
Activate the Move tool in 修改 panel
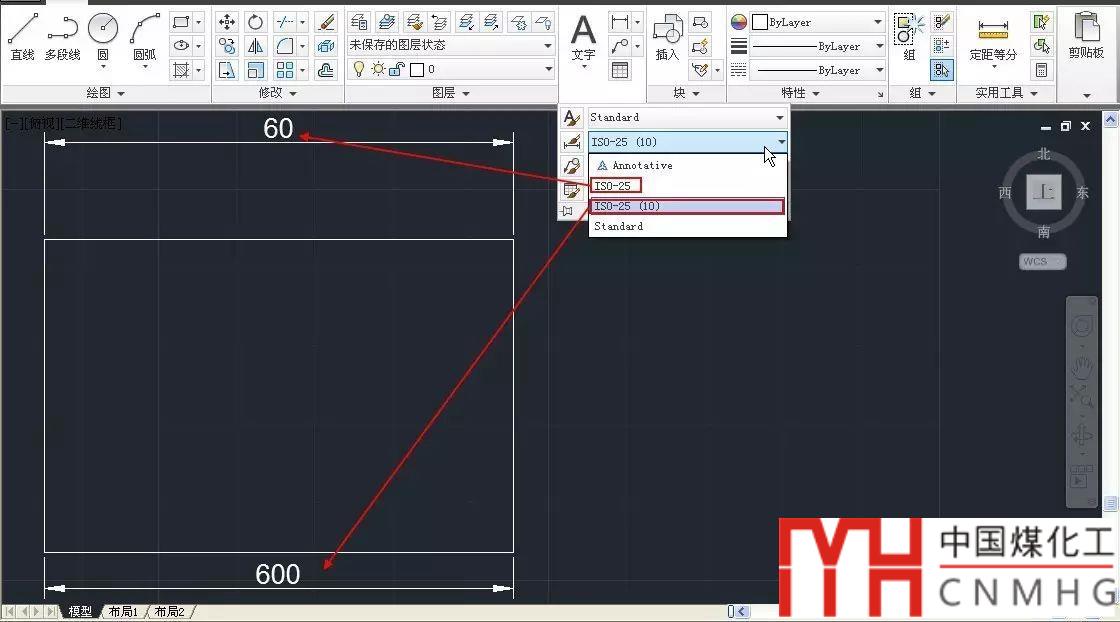(x=227, y=22)
